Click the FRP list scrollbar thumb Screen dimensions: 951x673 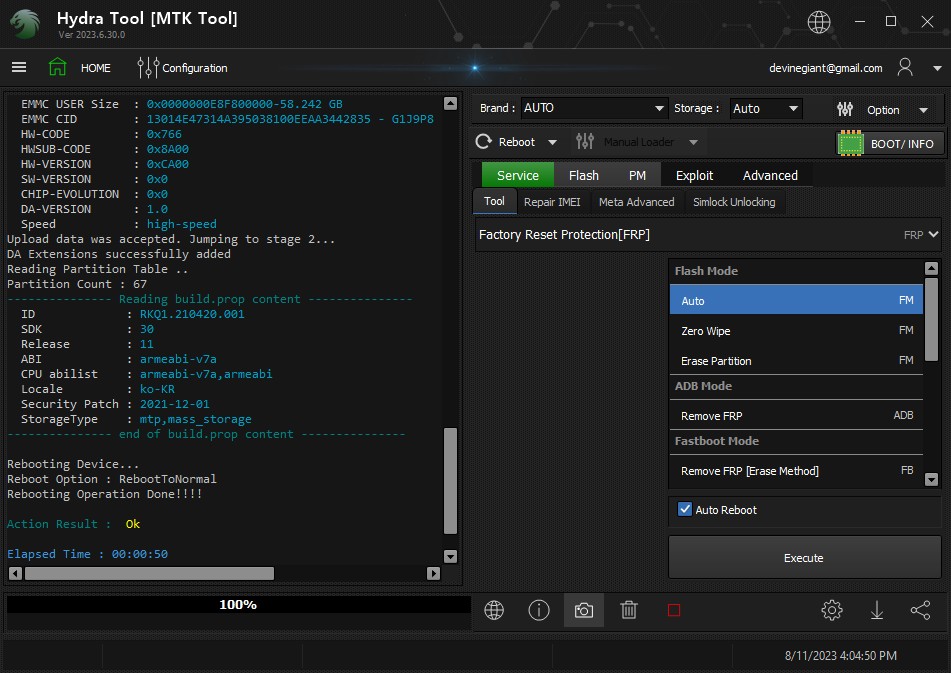932,319
